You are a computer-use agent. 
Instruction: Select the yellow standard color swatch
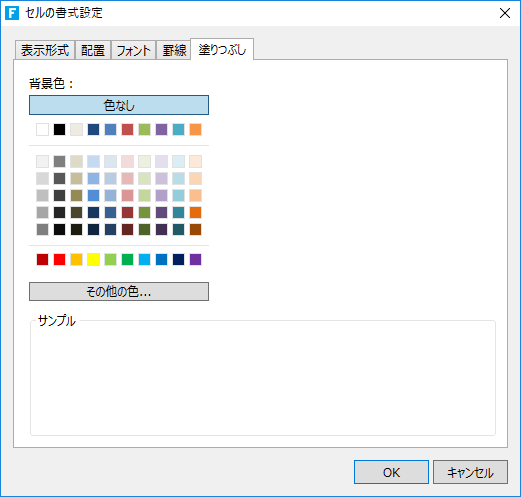tap(93, 259)
